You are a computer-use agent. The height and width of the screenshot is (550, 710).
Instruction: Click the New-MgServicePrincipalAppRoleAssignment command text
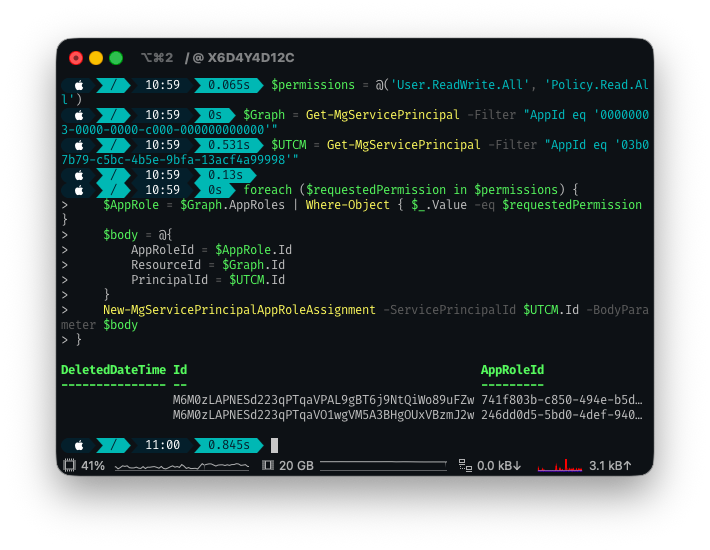click(x=239, y=310)
